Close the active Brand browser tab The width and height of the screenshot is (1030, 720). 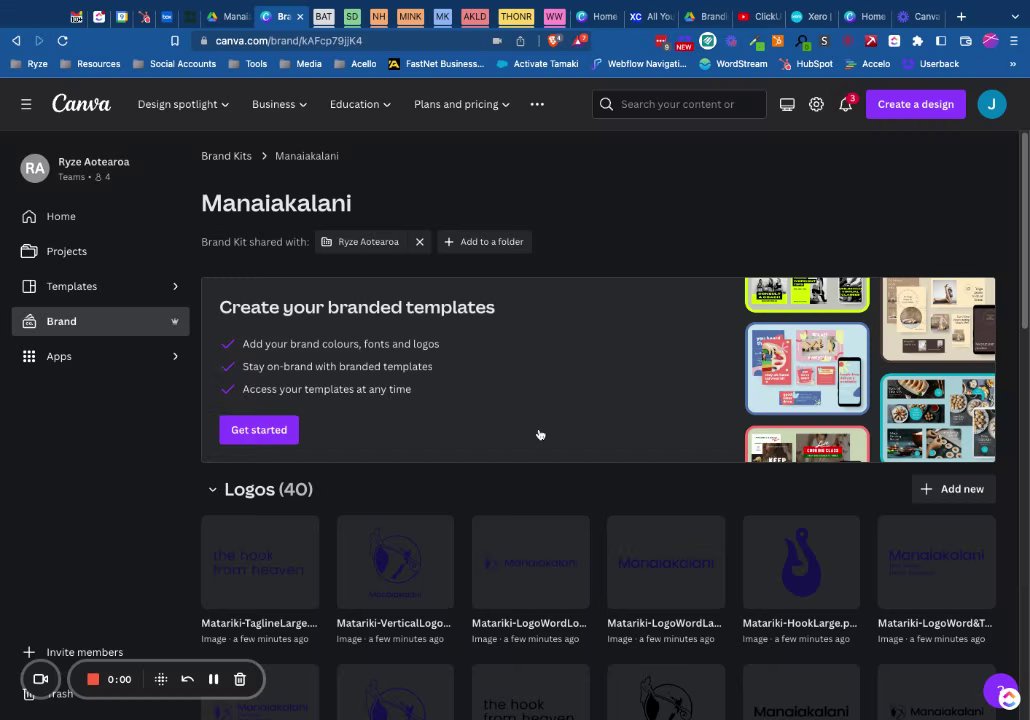click(x=300, y=16)
